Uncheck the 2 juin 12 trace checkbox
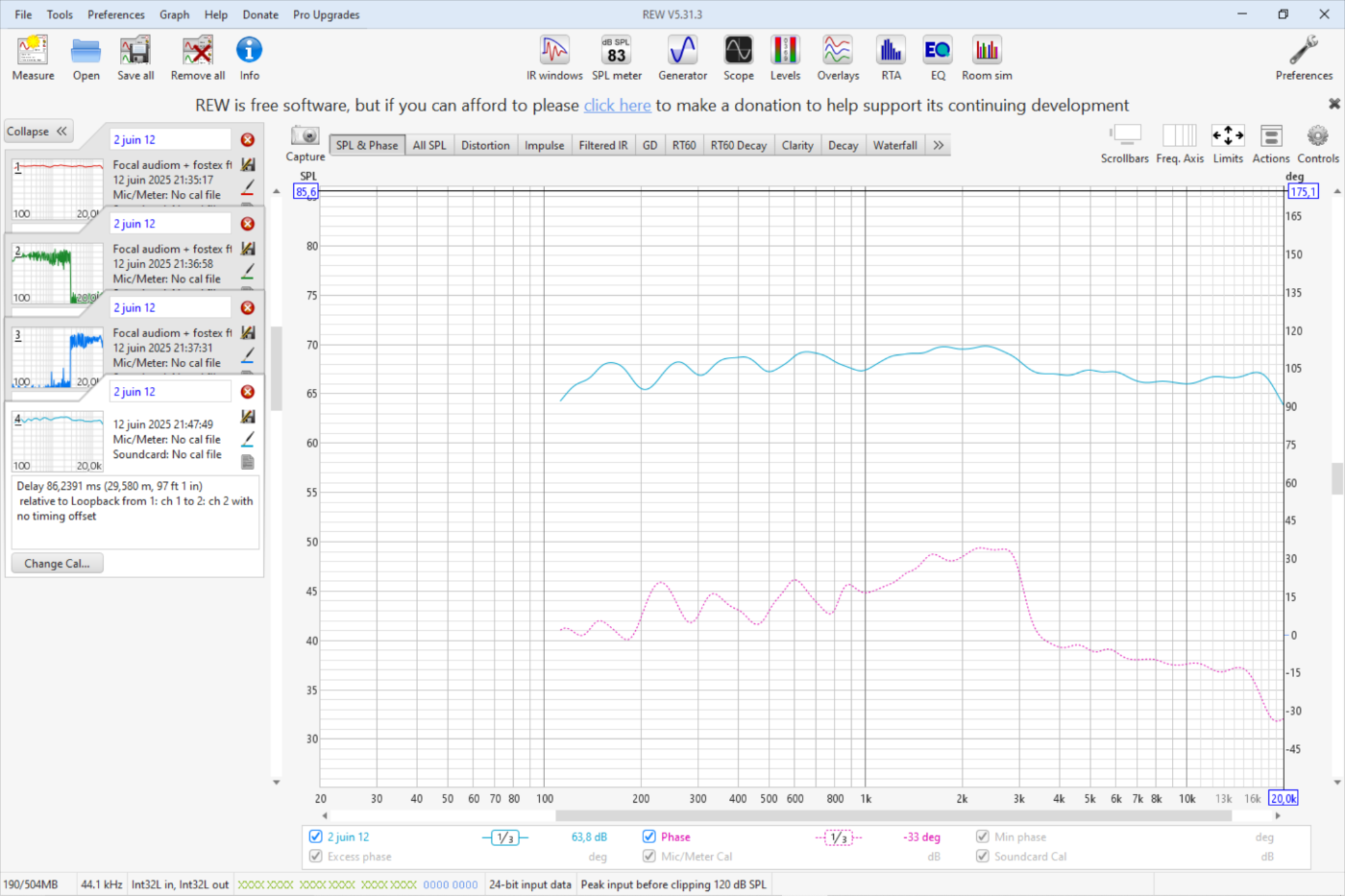1345x896 pixels. click(316, 836)
